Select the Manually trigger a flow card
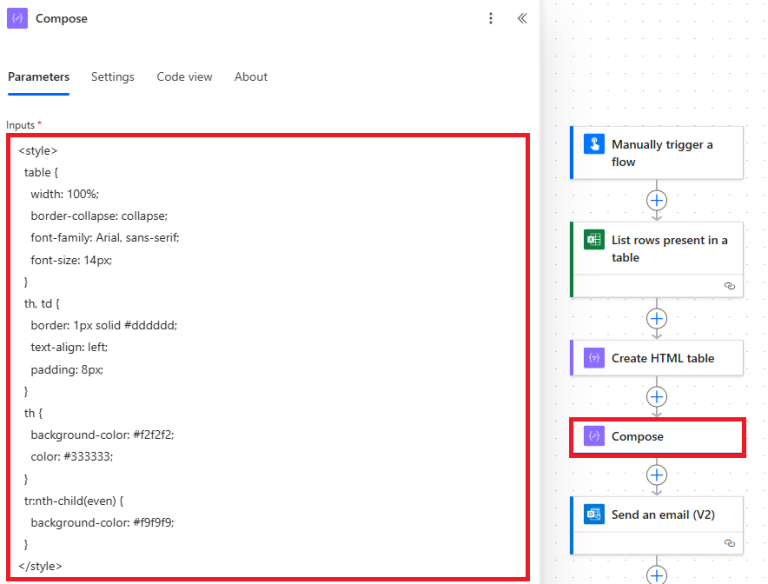768x584 pixels. coord(657,153)
